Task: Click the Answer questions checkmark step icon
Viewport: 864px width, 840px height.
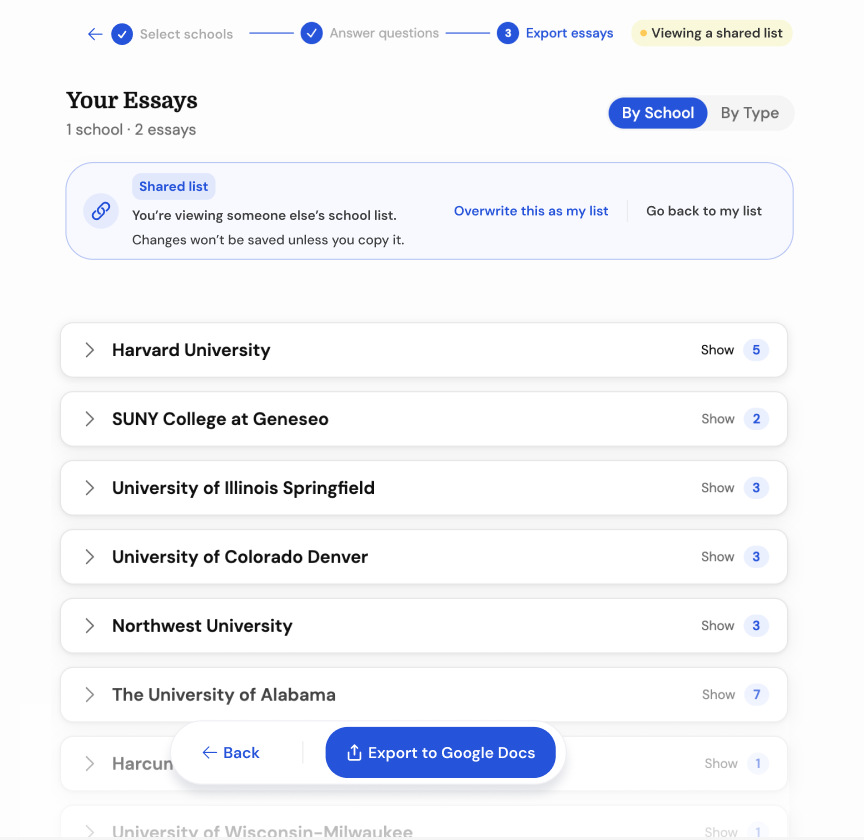Action: coord(311,33)
